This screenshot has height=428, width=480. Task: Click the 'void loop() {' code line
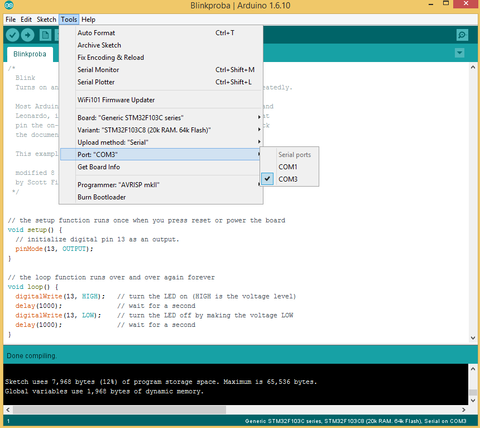tap(33, 287)
